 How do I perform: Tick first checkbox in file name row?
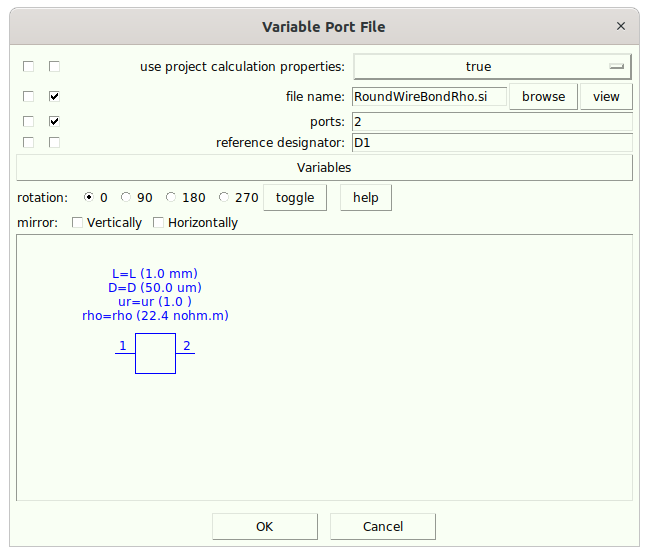pyautogui.click(x=29, y=96)
